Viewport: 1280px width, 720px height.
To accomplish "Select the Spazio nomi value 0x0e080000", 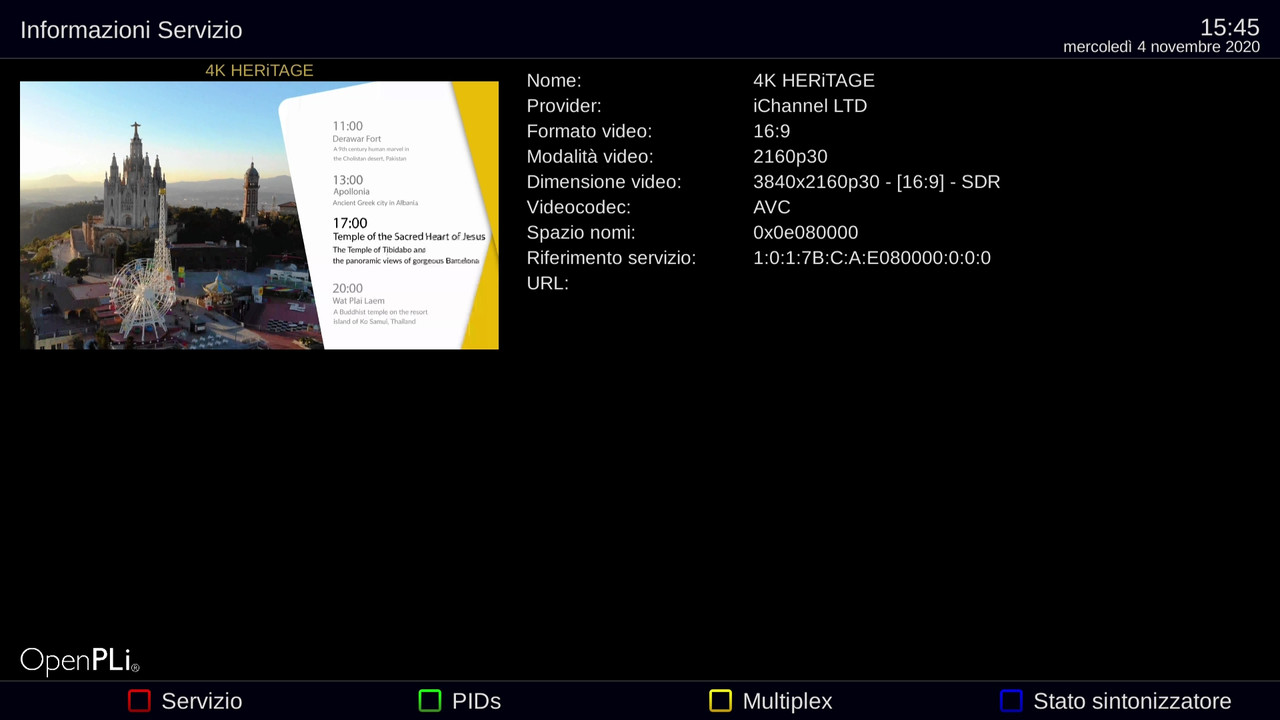I will pyautogui.click(x=806, y=233).
